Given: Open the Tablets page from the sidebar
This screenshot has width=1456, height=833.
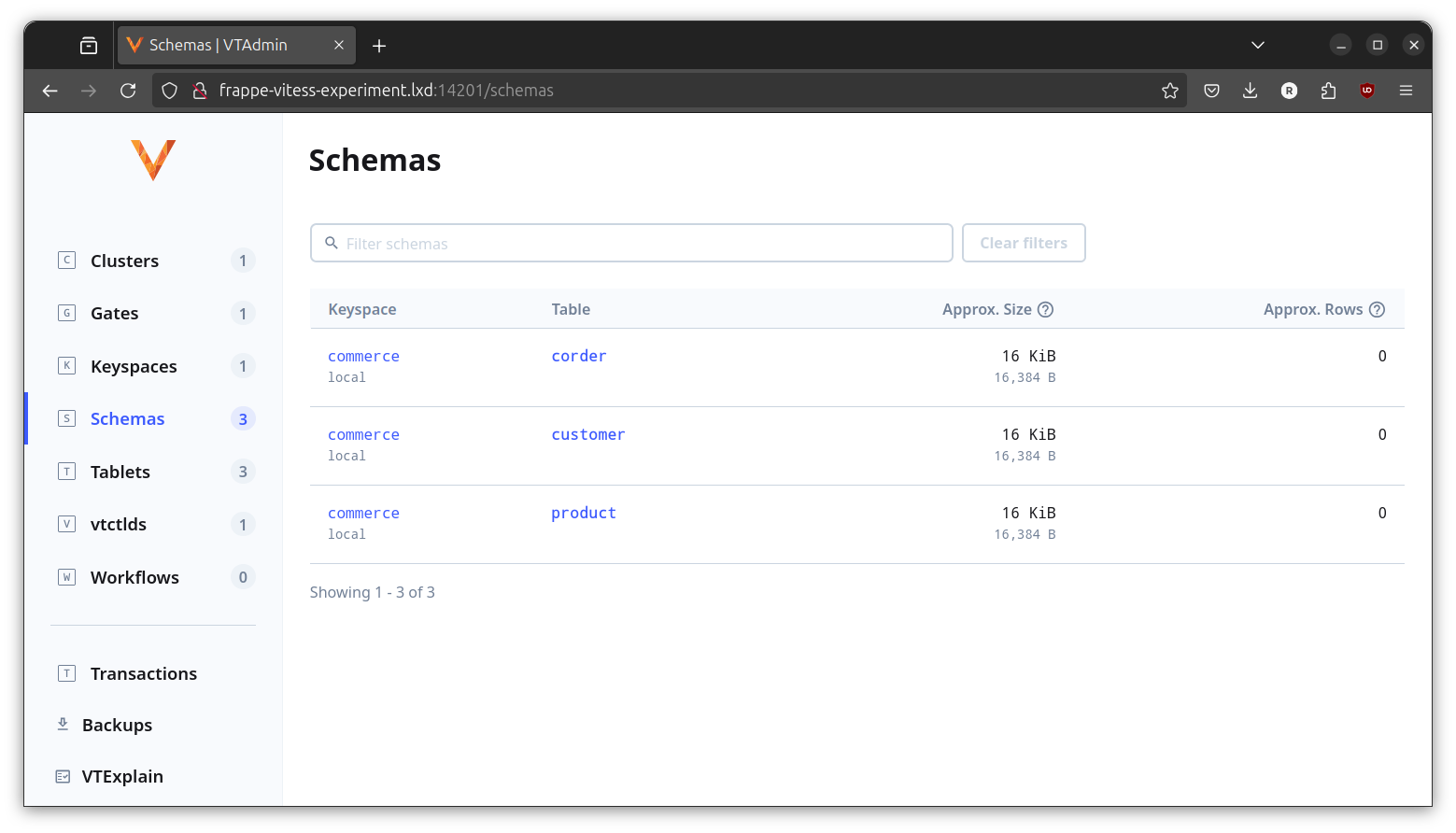Looking at the screenshot, I should click(120, 472).
